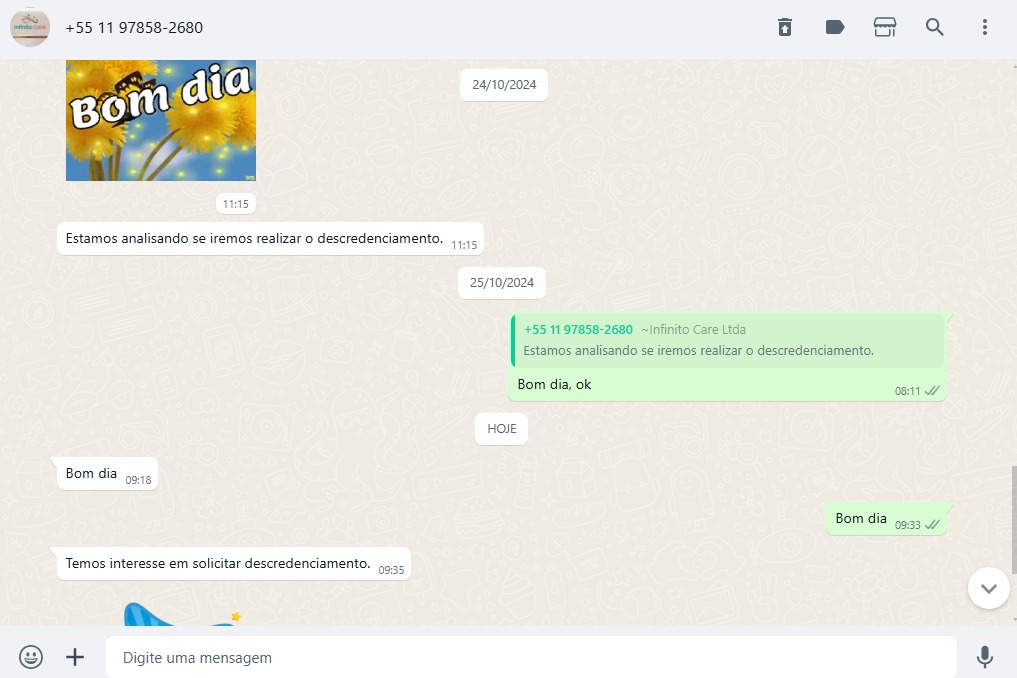Click quoted reply from Infinito Care Ltda

click(726, 341)
